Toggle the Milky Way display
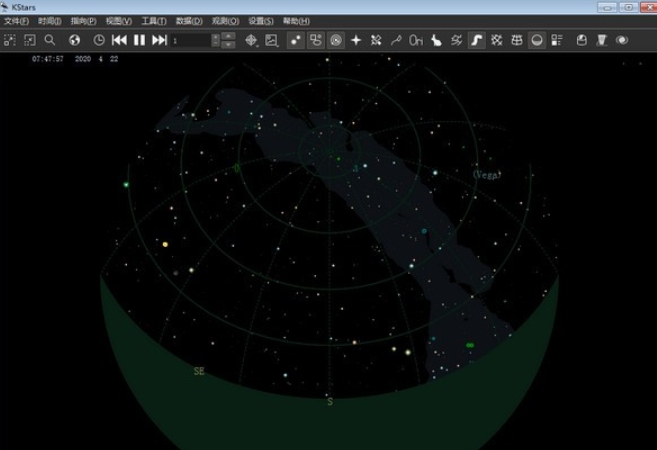Screen dimensions: 657x450 [476, 40]
